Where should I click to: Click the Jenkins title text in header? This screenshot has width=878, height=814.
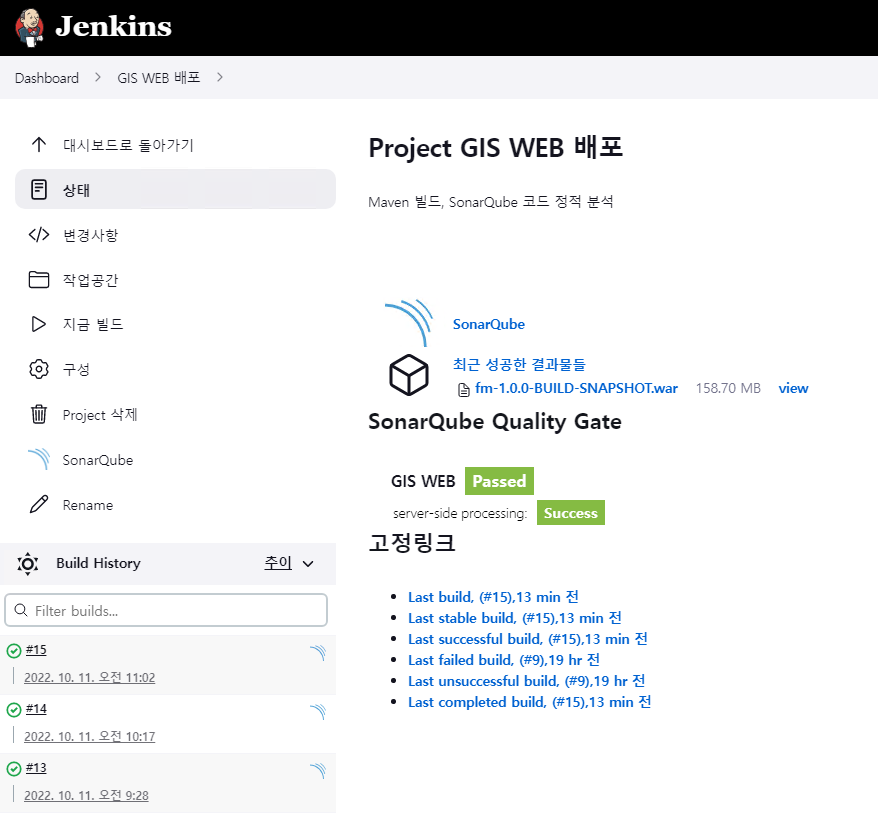(113, 26)
